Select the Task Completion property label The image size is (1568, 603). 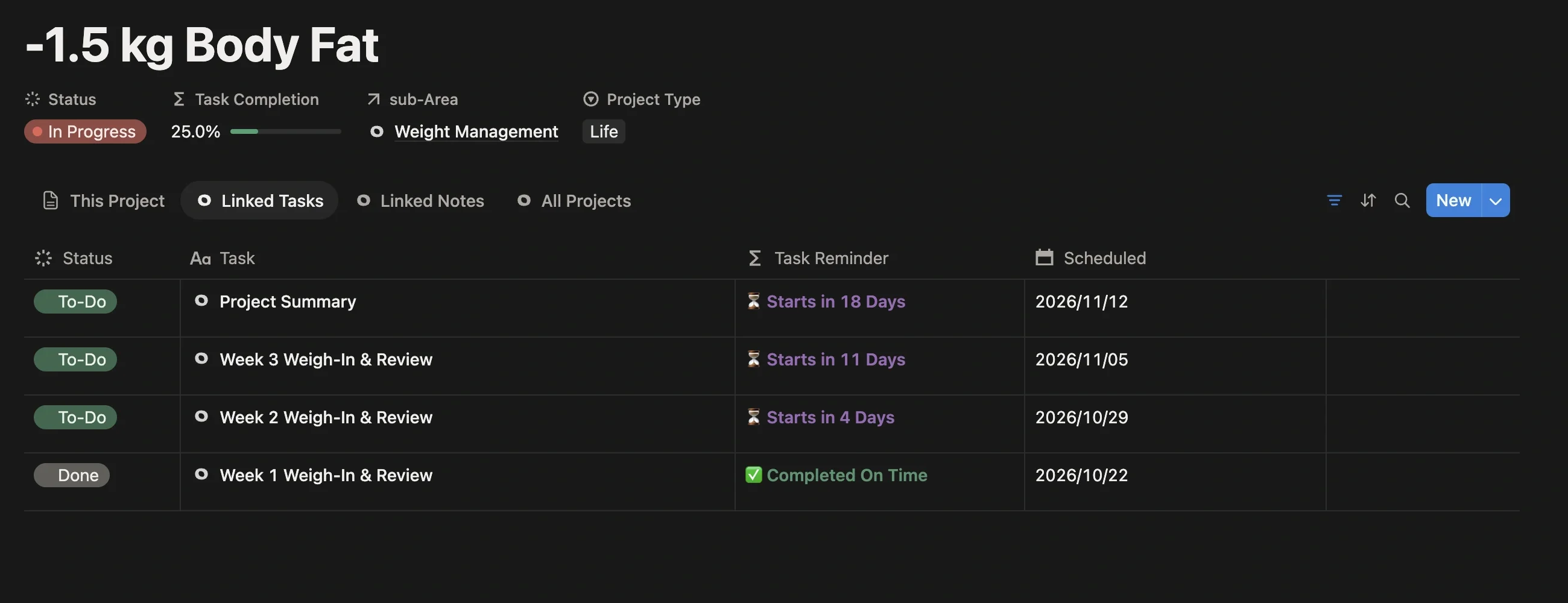(x=245, y=99)
